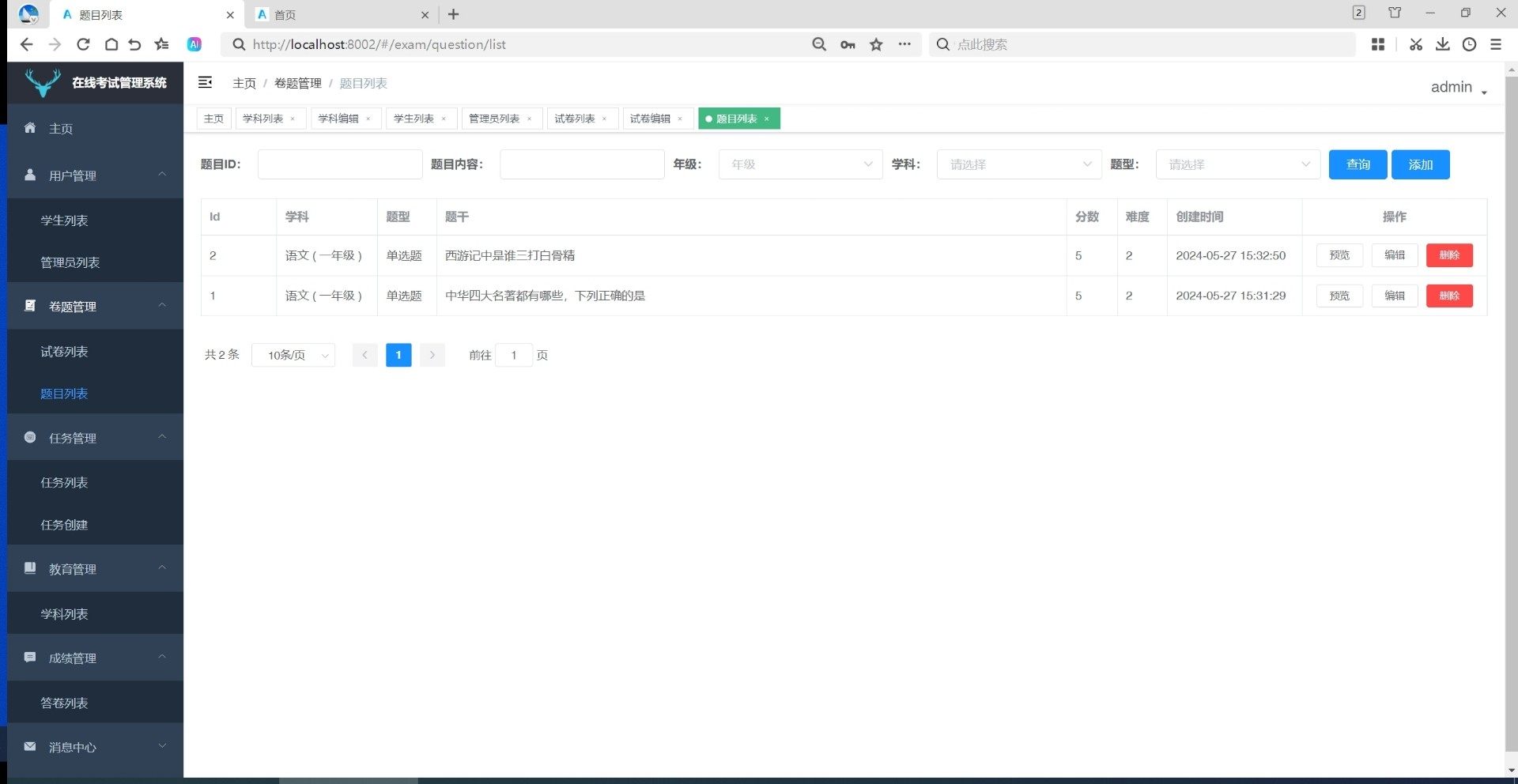Click the browser reload icon

click(83, 44)
